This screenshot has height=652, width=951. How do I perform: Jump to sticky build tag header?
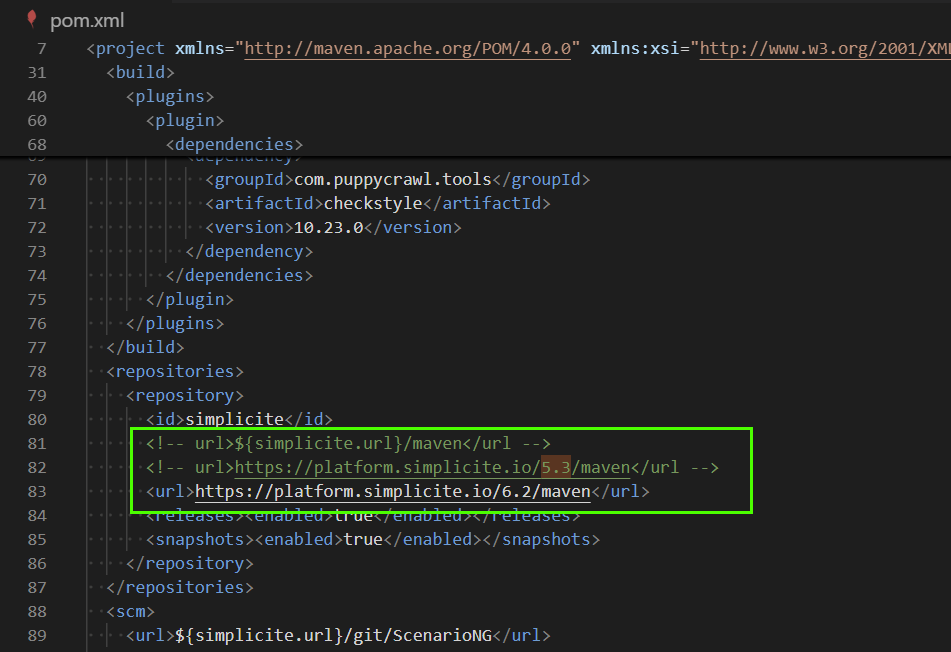coord(140,72)
